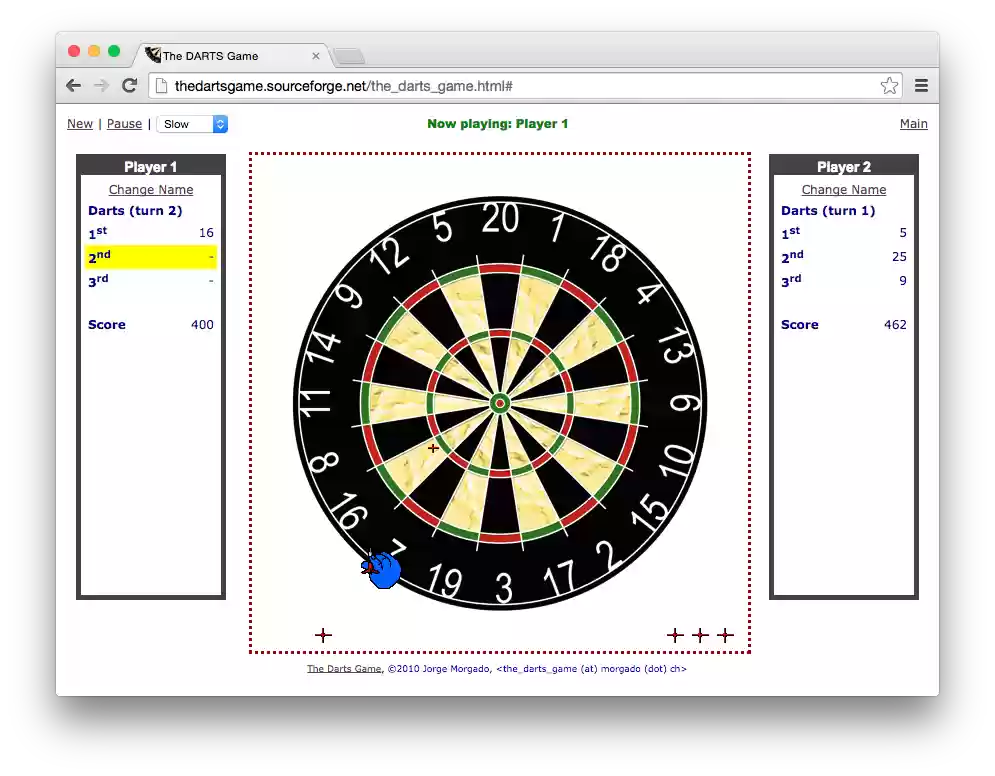Pause the current game
Screen dimensions: 995x776
point(124,124)
